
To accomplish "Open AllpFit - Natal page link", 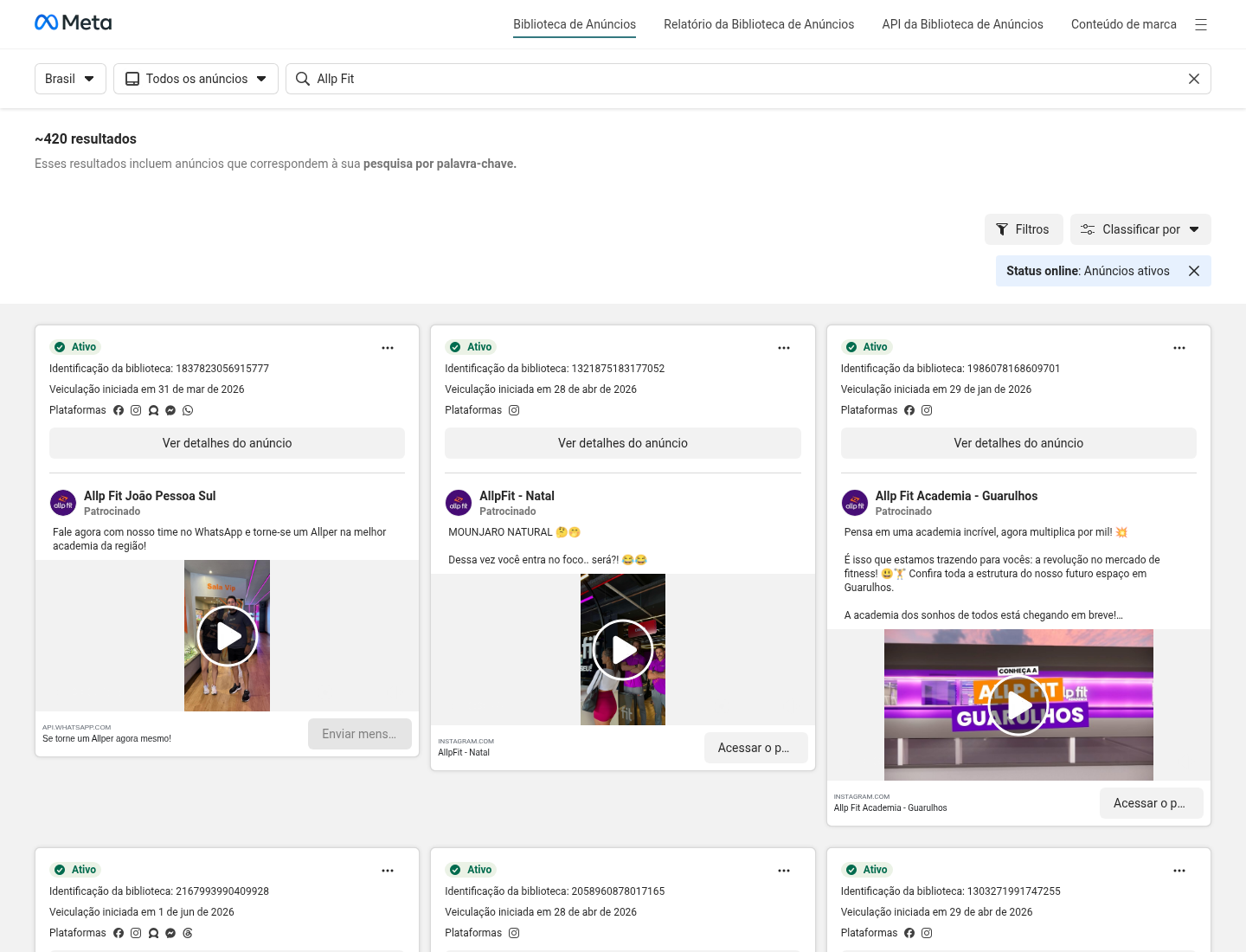I will pos(517,496).
